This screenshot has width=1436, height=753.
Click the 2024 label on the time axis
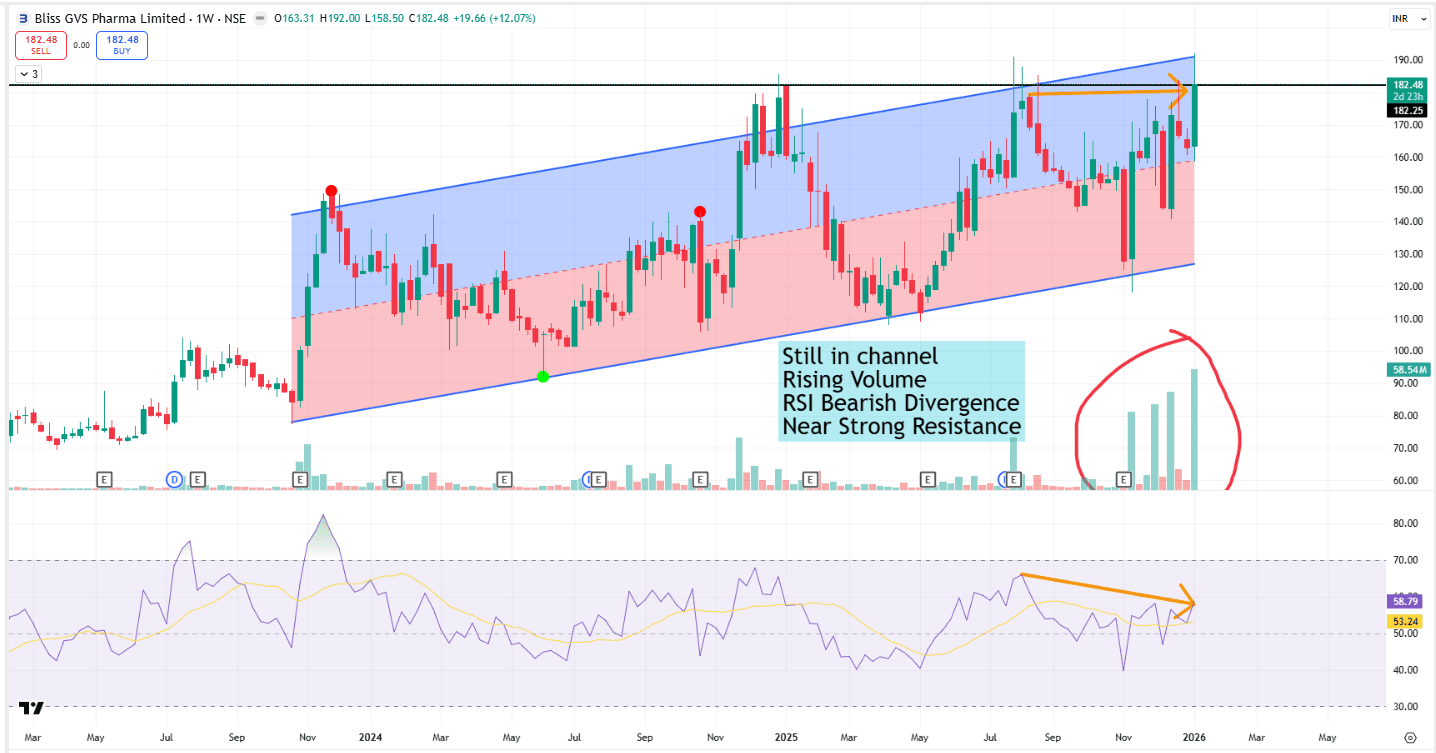(369, 738)
